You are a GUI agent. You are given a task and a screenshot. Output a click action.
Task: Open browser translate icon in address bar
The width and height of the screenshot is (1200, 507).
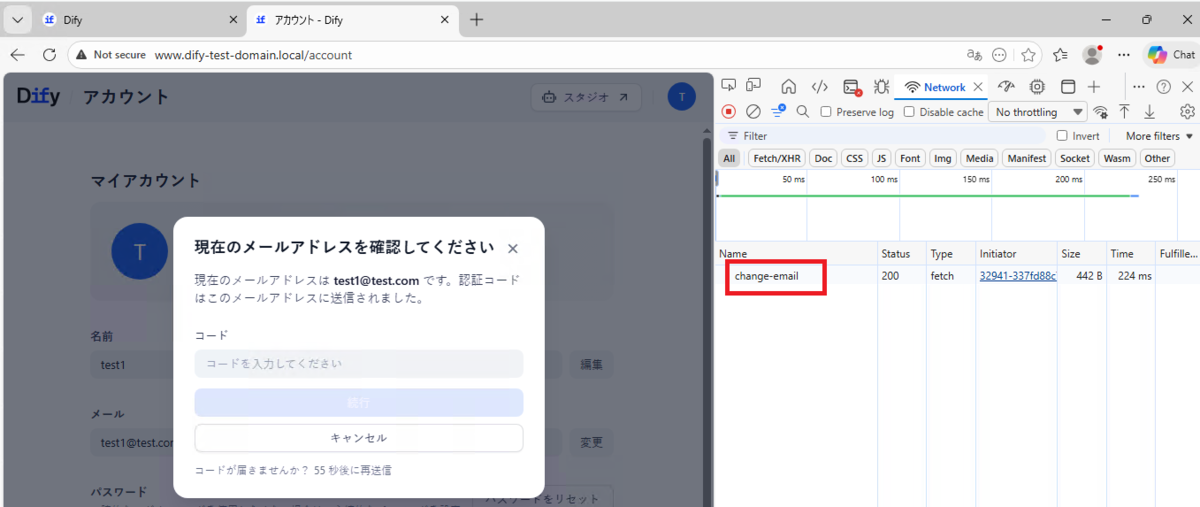tap(974, 55)
